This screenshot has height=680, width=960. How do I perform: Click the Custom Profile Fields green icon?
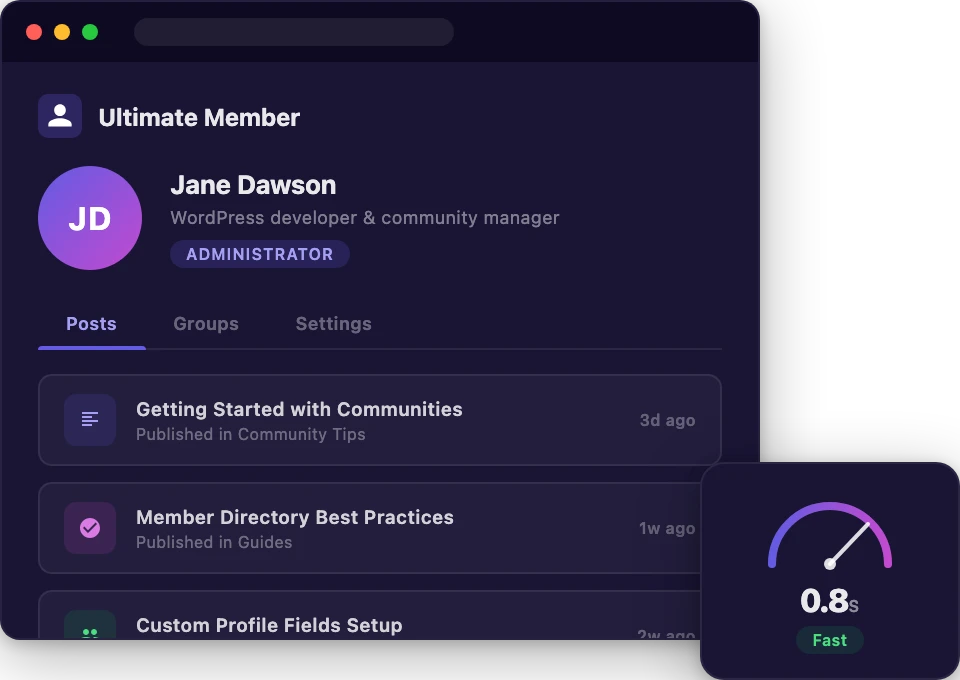click(90, 625)
